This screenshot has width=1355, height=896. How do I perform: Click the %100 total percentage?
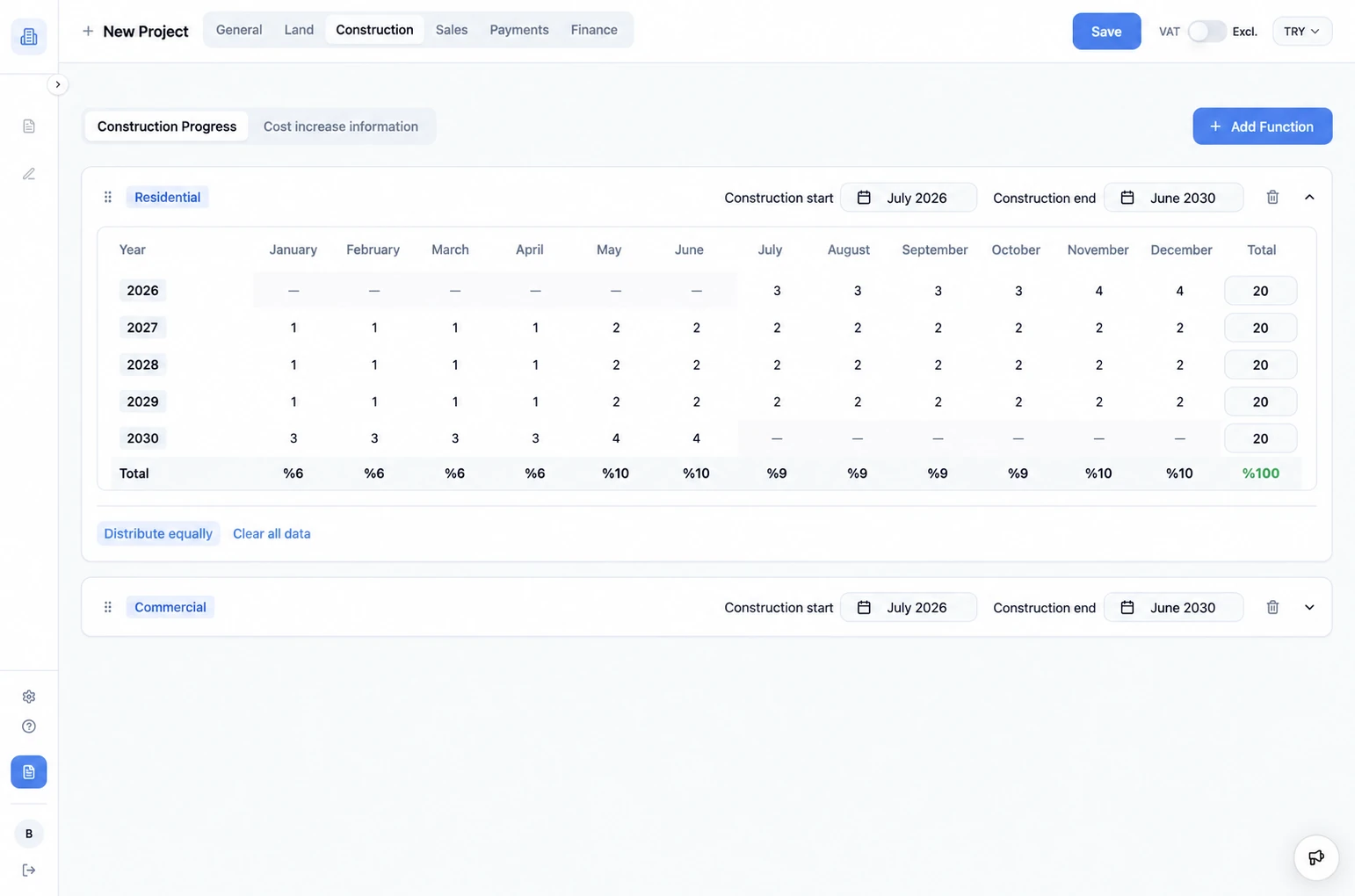[1260, 473]
